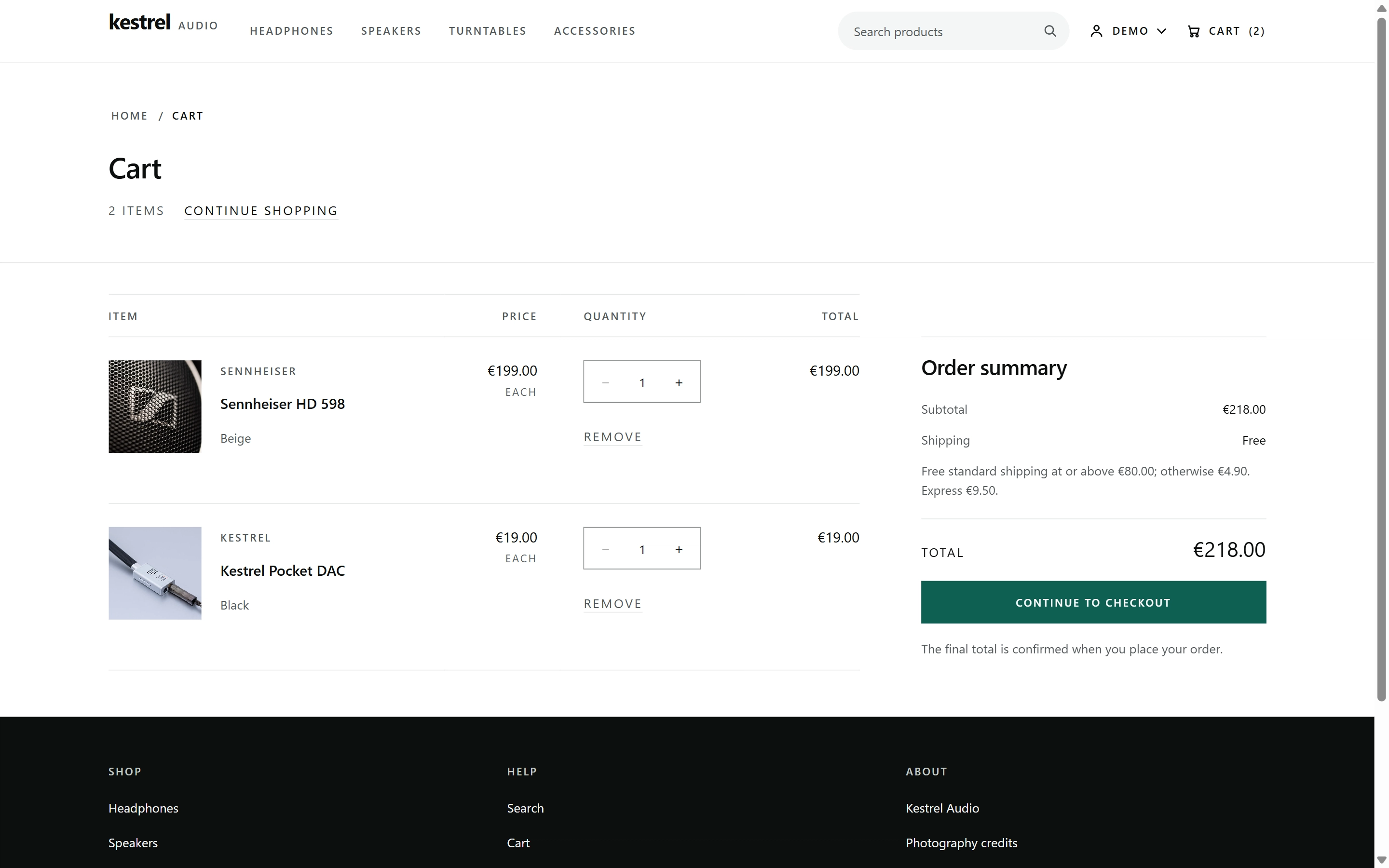Click the search magnifier icon

tap(1050, 31)
